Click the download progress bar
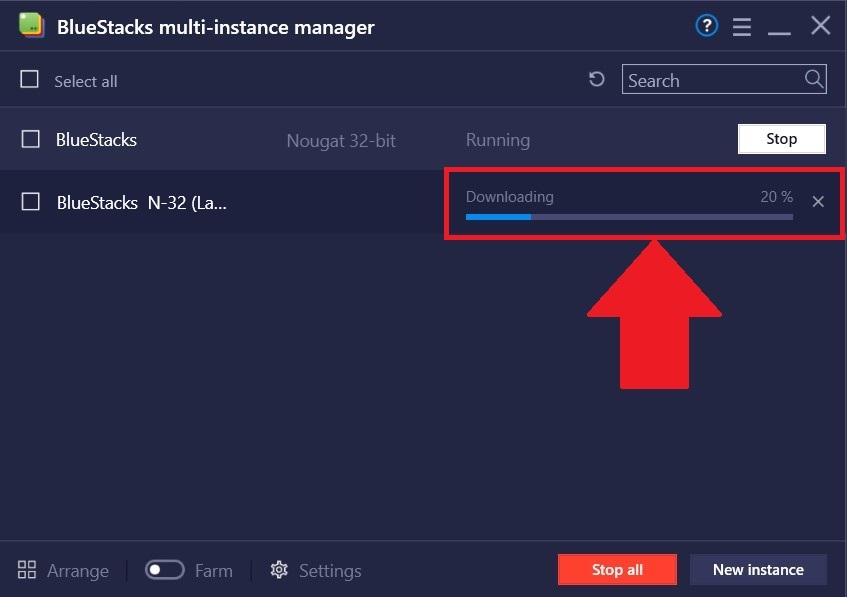 629,217
